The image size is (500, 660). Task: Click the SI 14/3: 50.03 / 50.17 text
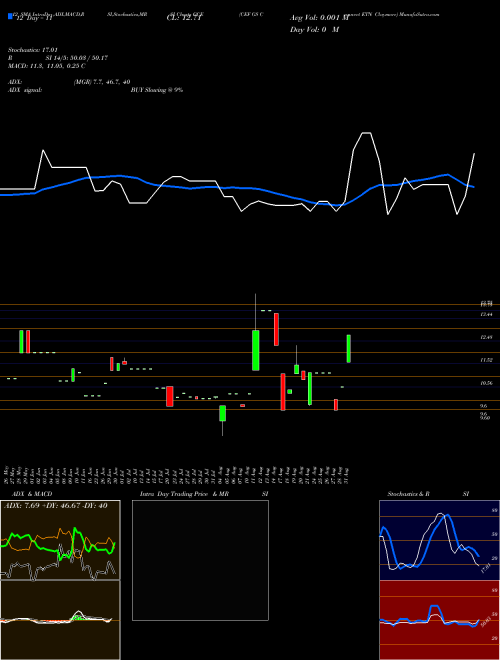(x=77, y=58)
